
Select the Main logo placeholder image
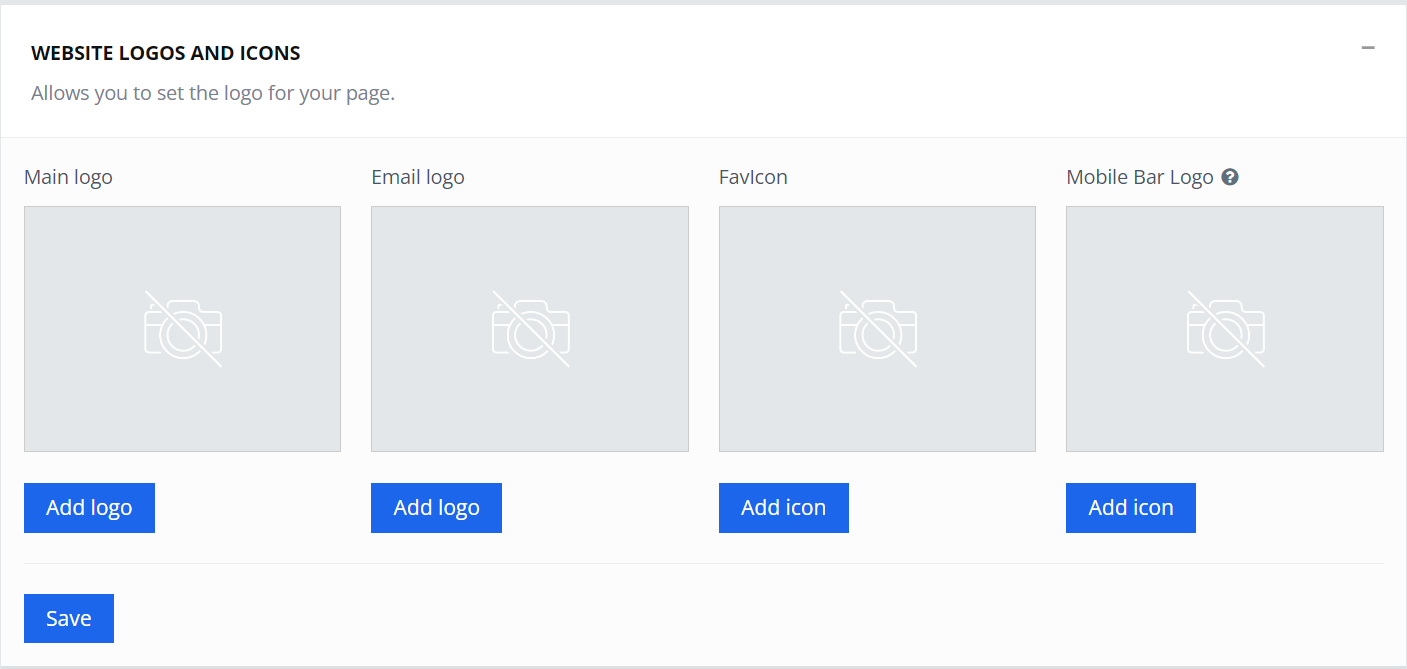coord(182,329)
